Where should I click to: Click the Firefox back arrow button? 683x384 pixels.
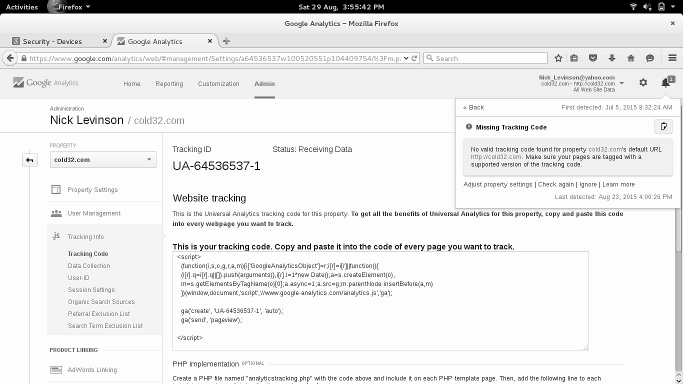(x=10, y=58)
